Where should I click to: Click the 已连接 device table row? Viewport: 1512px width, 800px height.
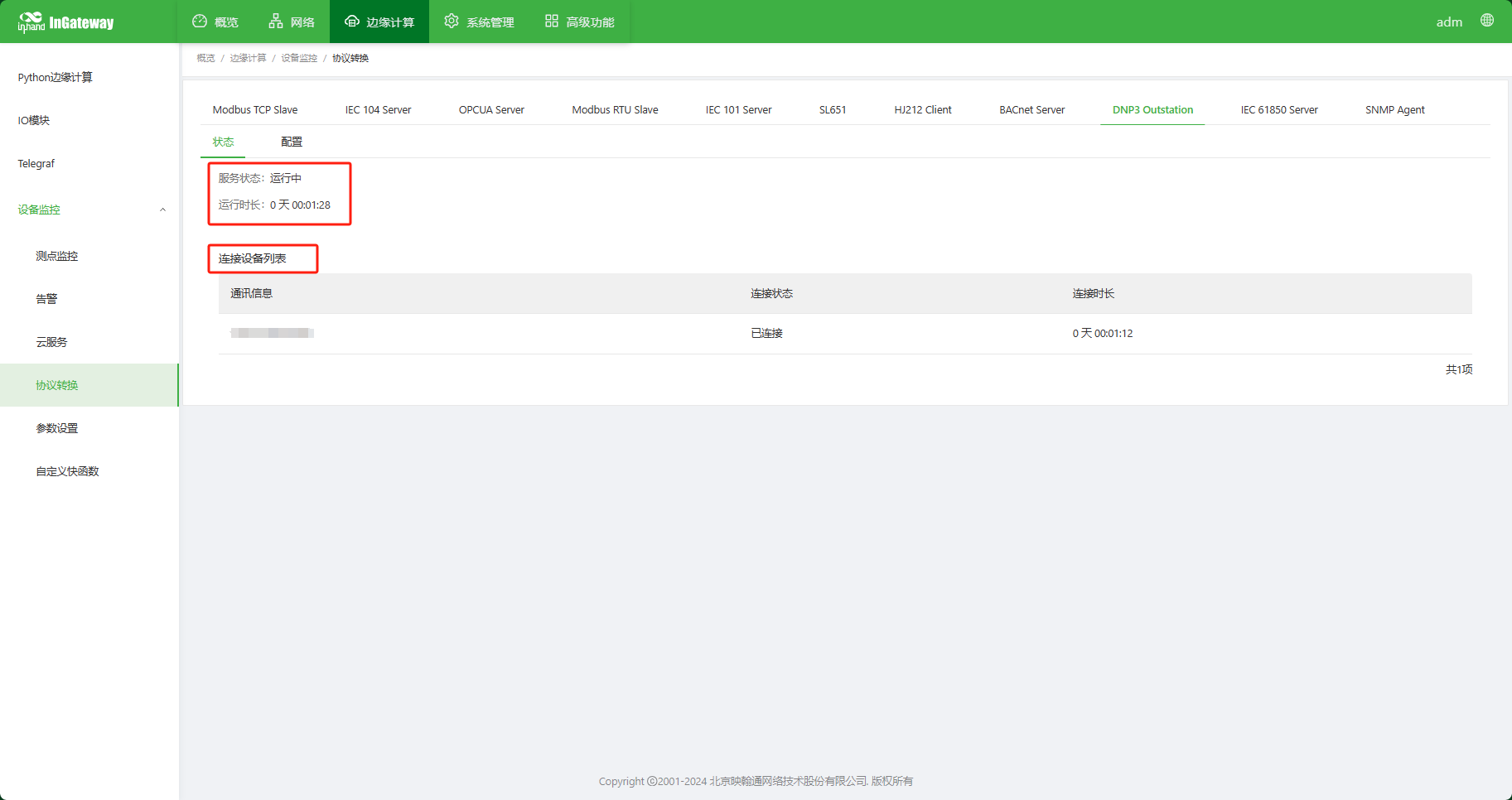coord(766,333)
